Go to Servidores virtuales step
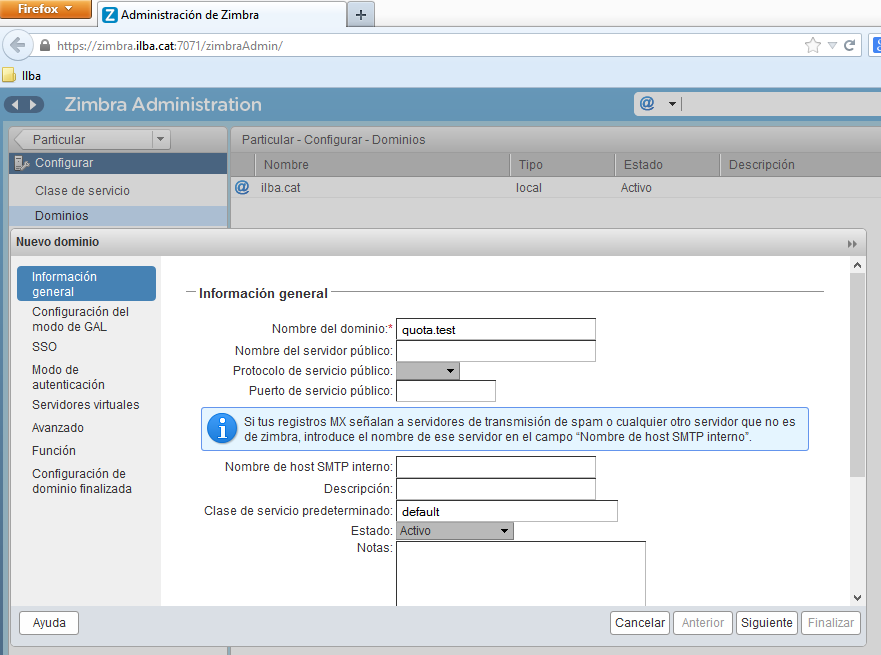881x655 pixels. pyautogui.click(x=85, y=404)
